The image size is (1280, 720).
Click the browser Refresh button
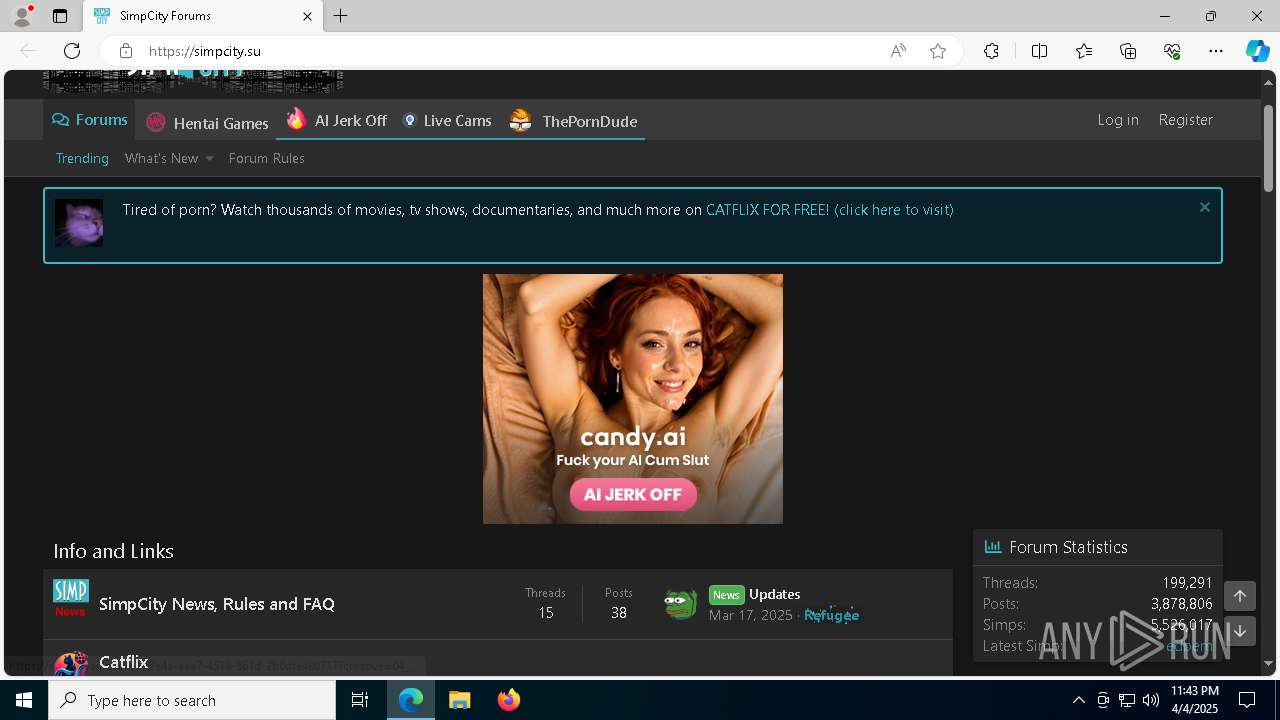coord(72,51)
